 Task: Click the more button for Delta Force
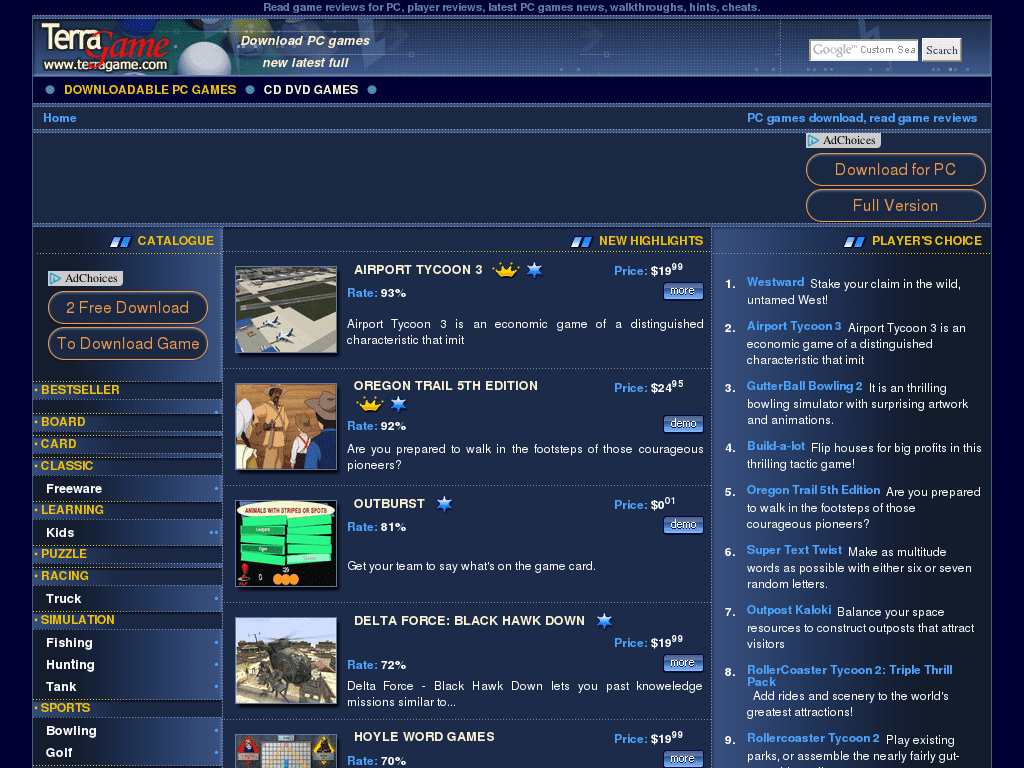point(683,663)
